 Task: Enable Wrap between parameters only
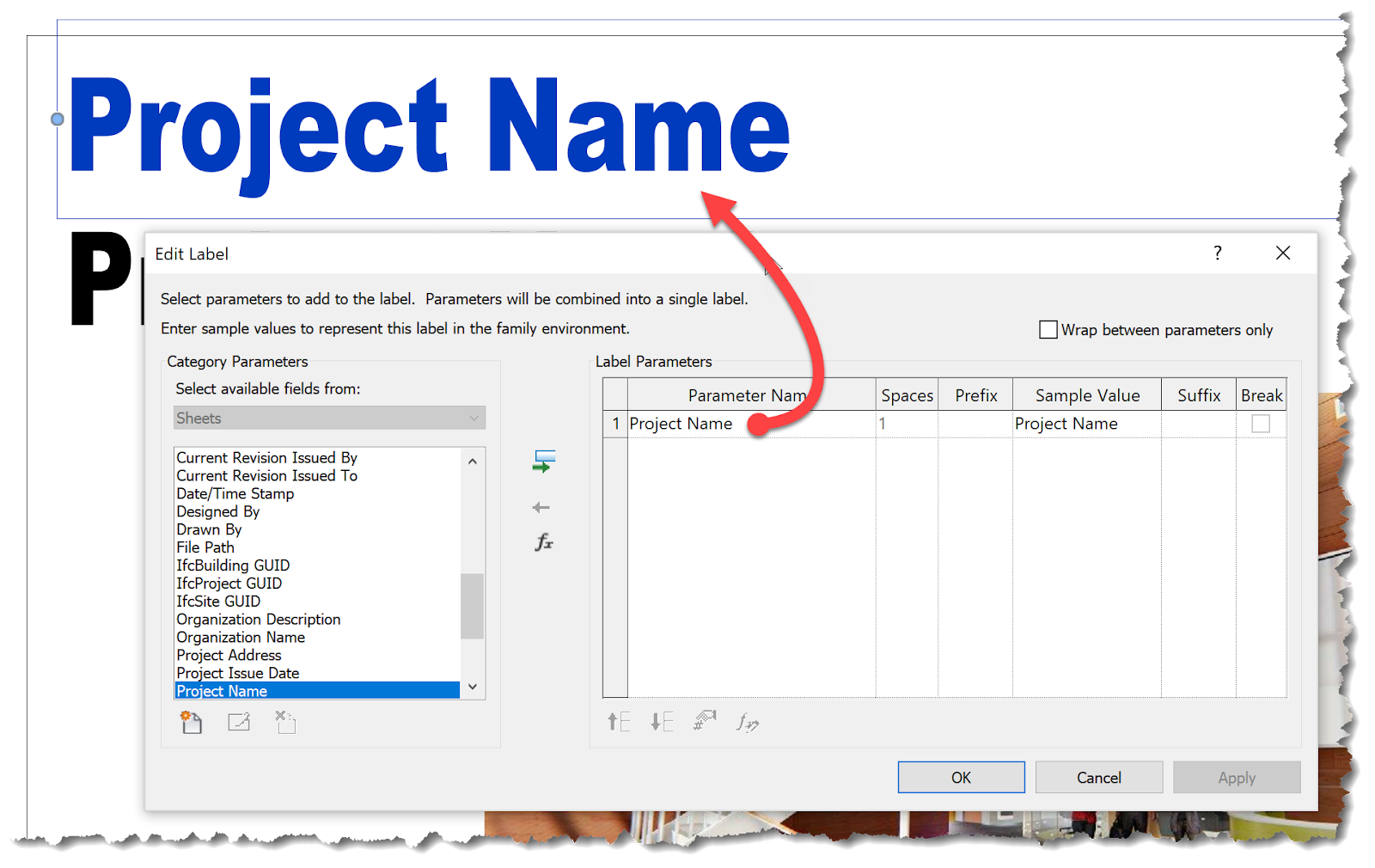(x=1048, y=329)
